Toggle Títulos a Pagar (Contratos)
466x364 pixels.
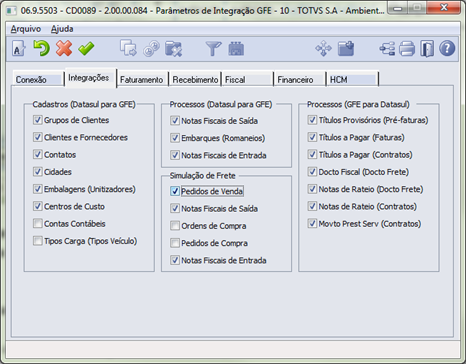tap(312, 155)
